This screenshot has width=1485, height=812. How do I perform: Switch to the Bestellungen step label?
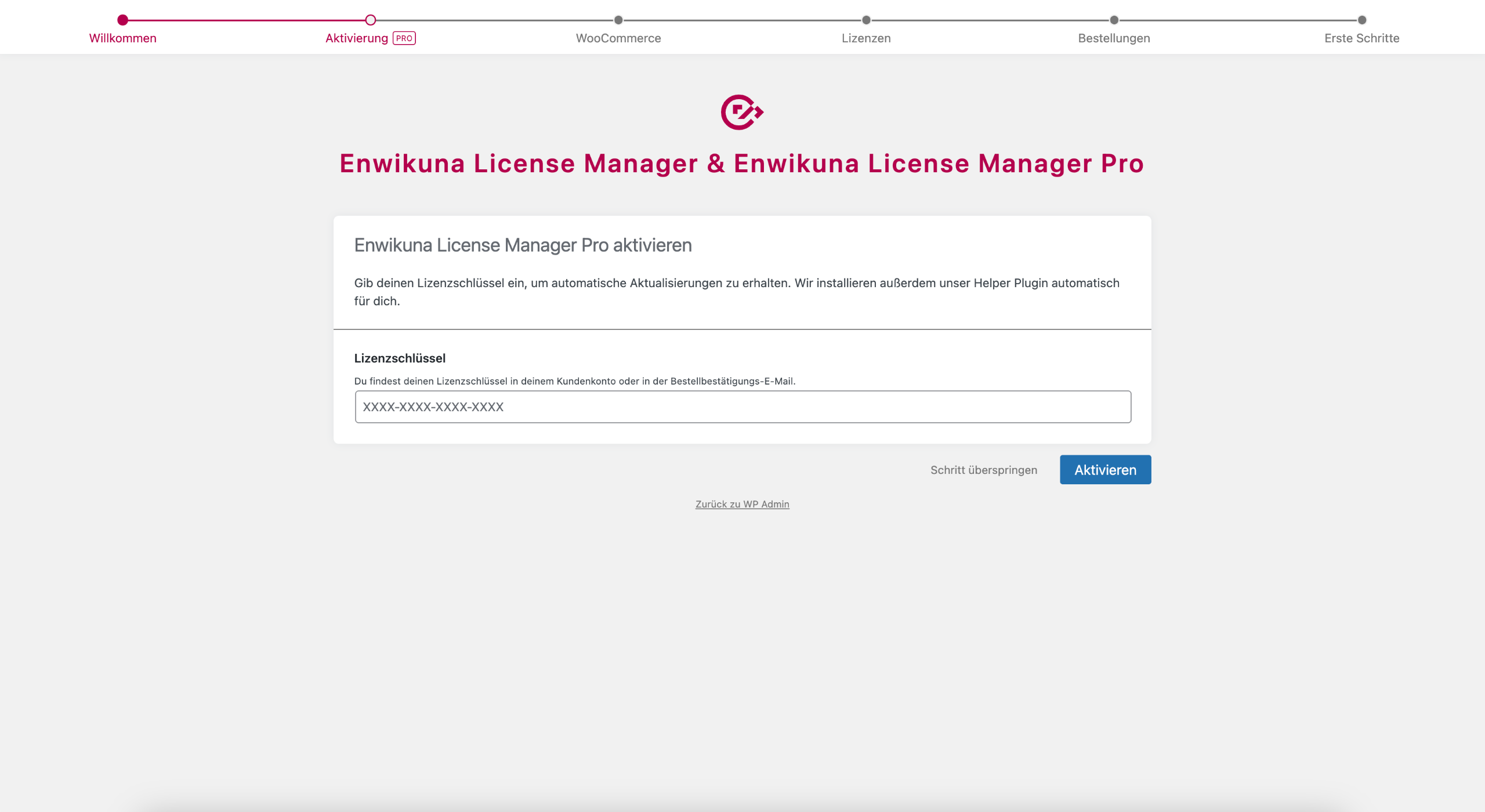click(x=1114, y=38)
